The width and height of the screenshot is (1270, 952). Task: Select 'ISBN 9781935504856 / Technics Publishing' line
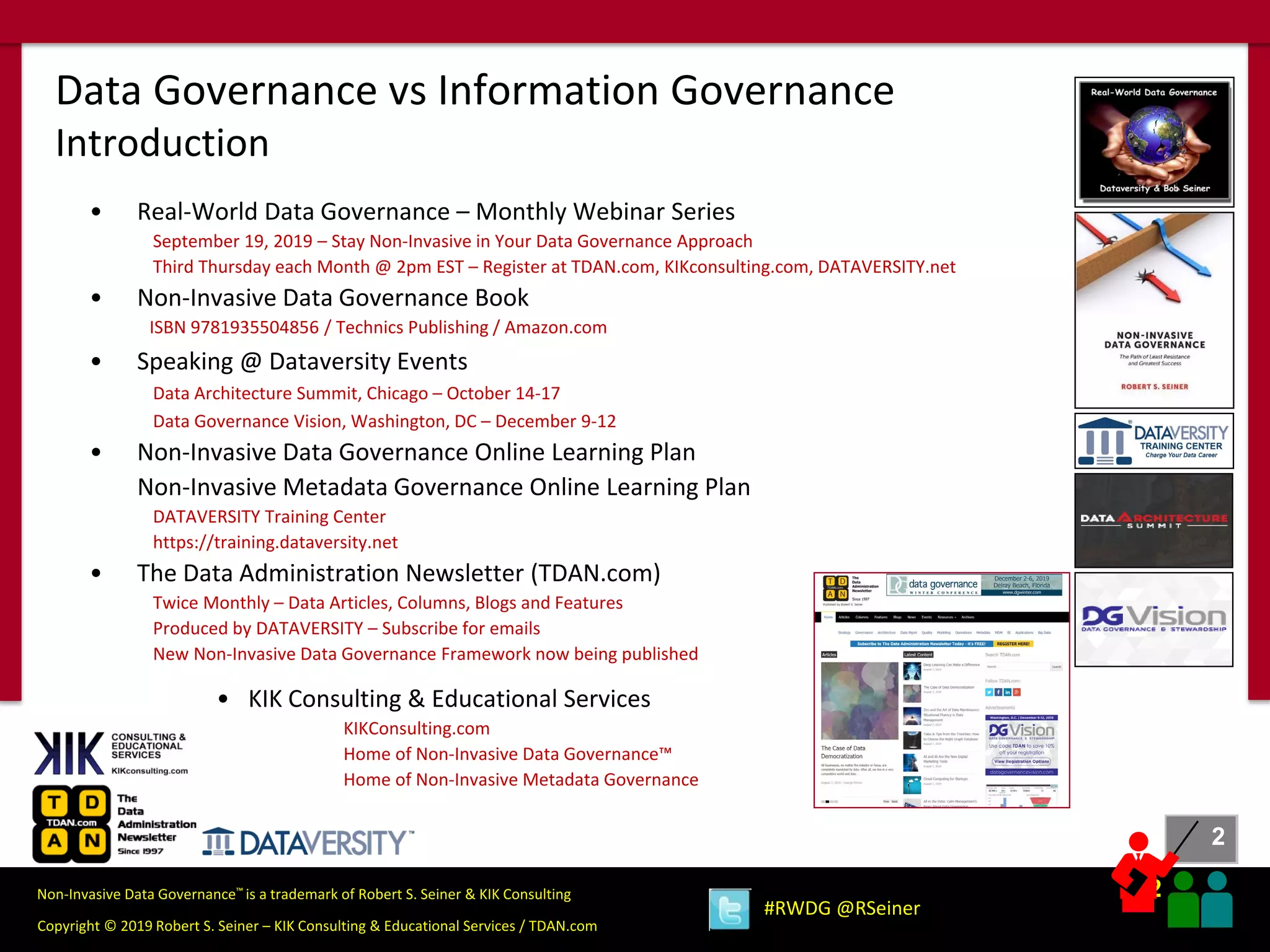[x=378, y=327]
